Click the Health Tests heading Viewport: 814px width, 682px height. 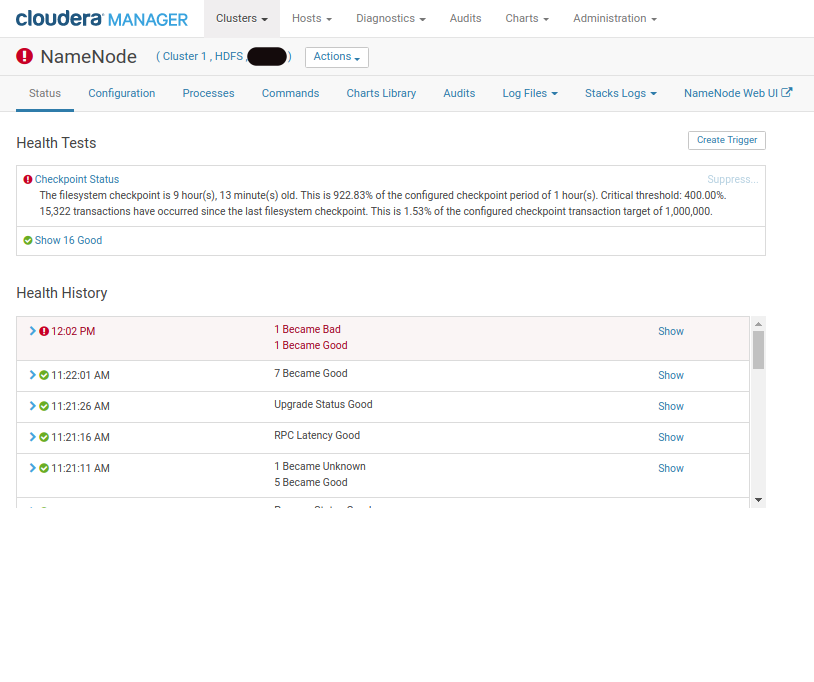(x=56, y=143)
